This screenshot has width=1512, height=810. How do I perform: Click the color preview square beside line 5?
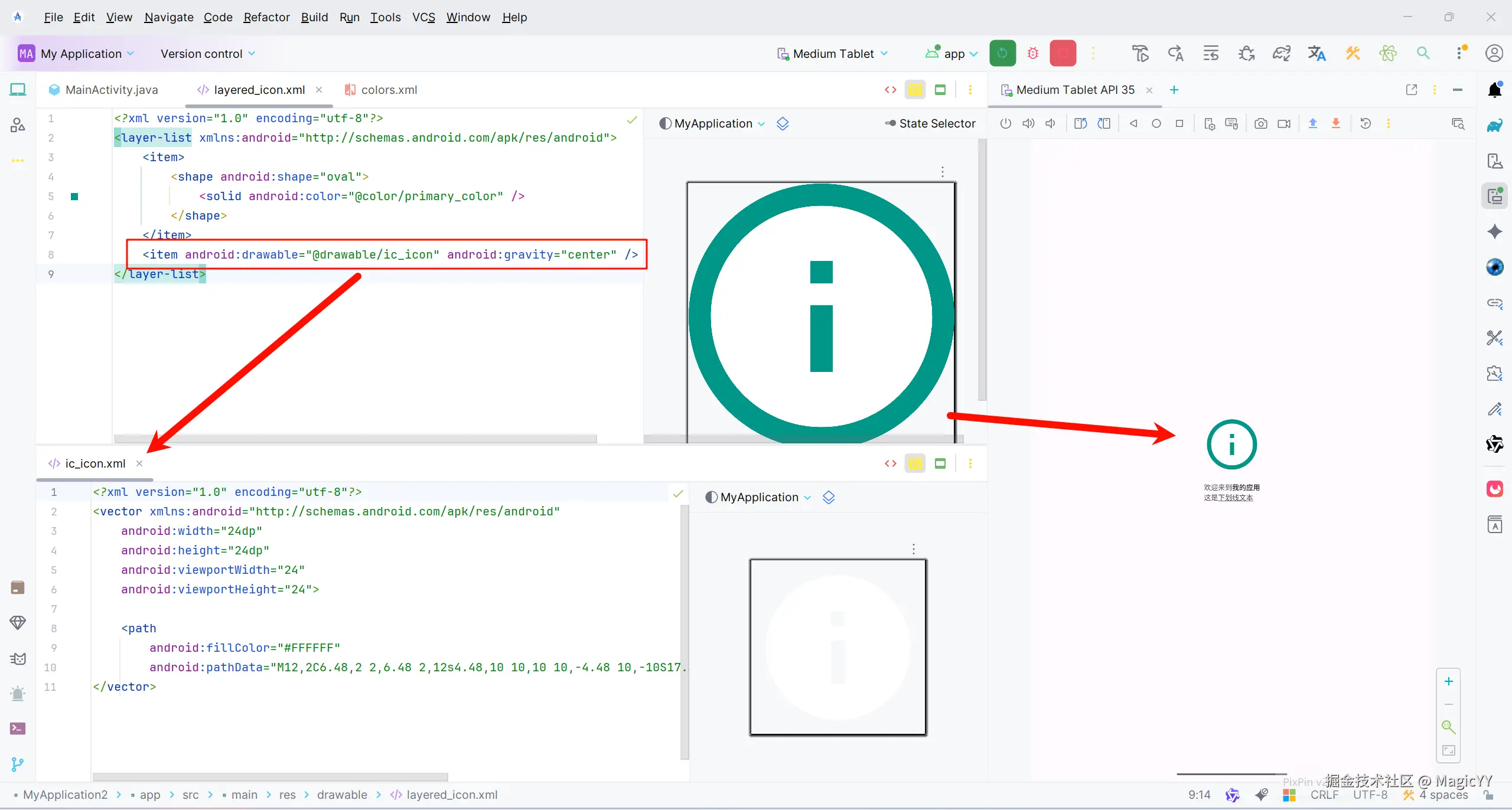[74, 196]
